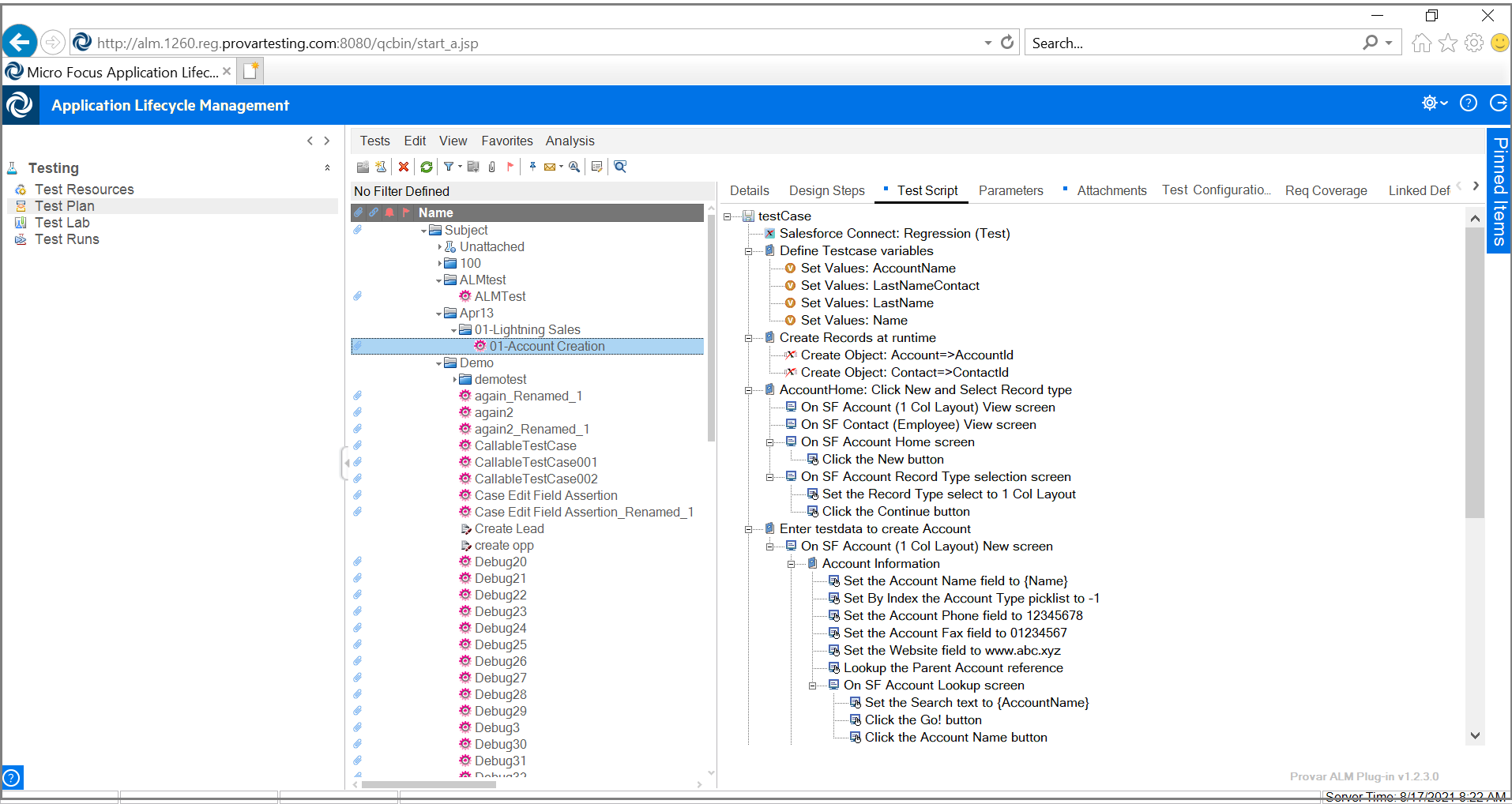Click the browser favorites star icon
This screenshot has width=1512, height=804.
(x=1447, y=43)
